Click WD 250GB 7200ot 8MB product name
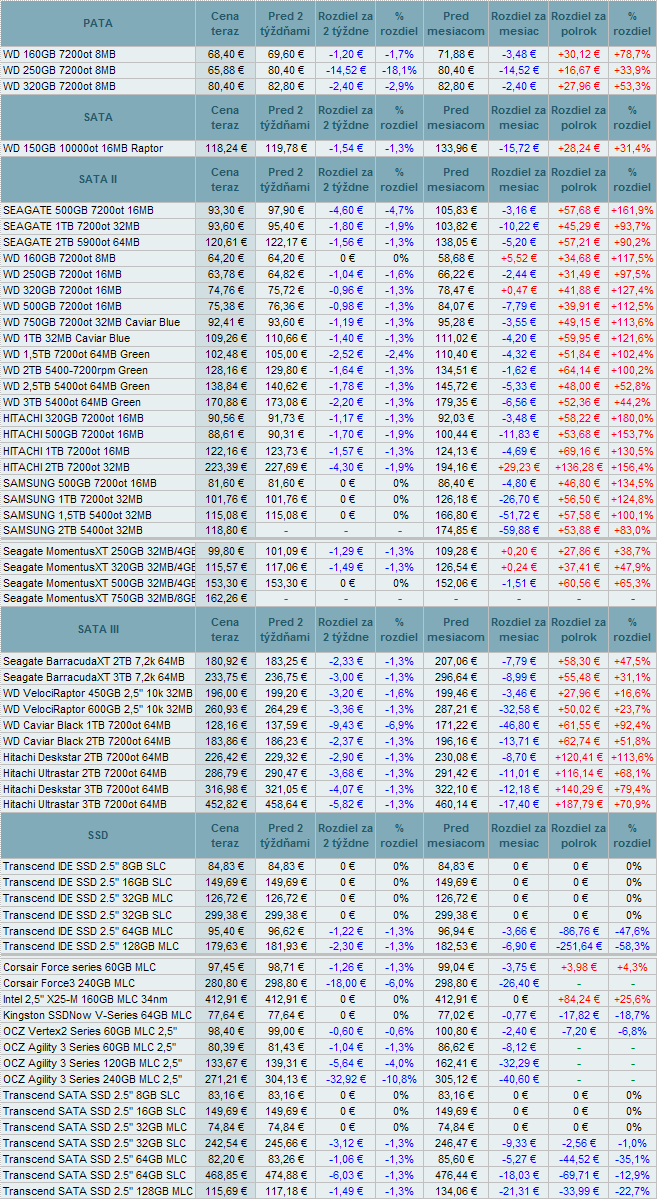Image resolution: width=657 pixels, height=1199 pixels. coord(60,70)
